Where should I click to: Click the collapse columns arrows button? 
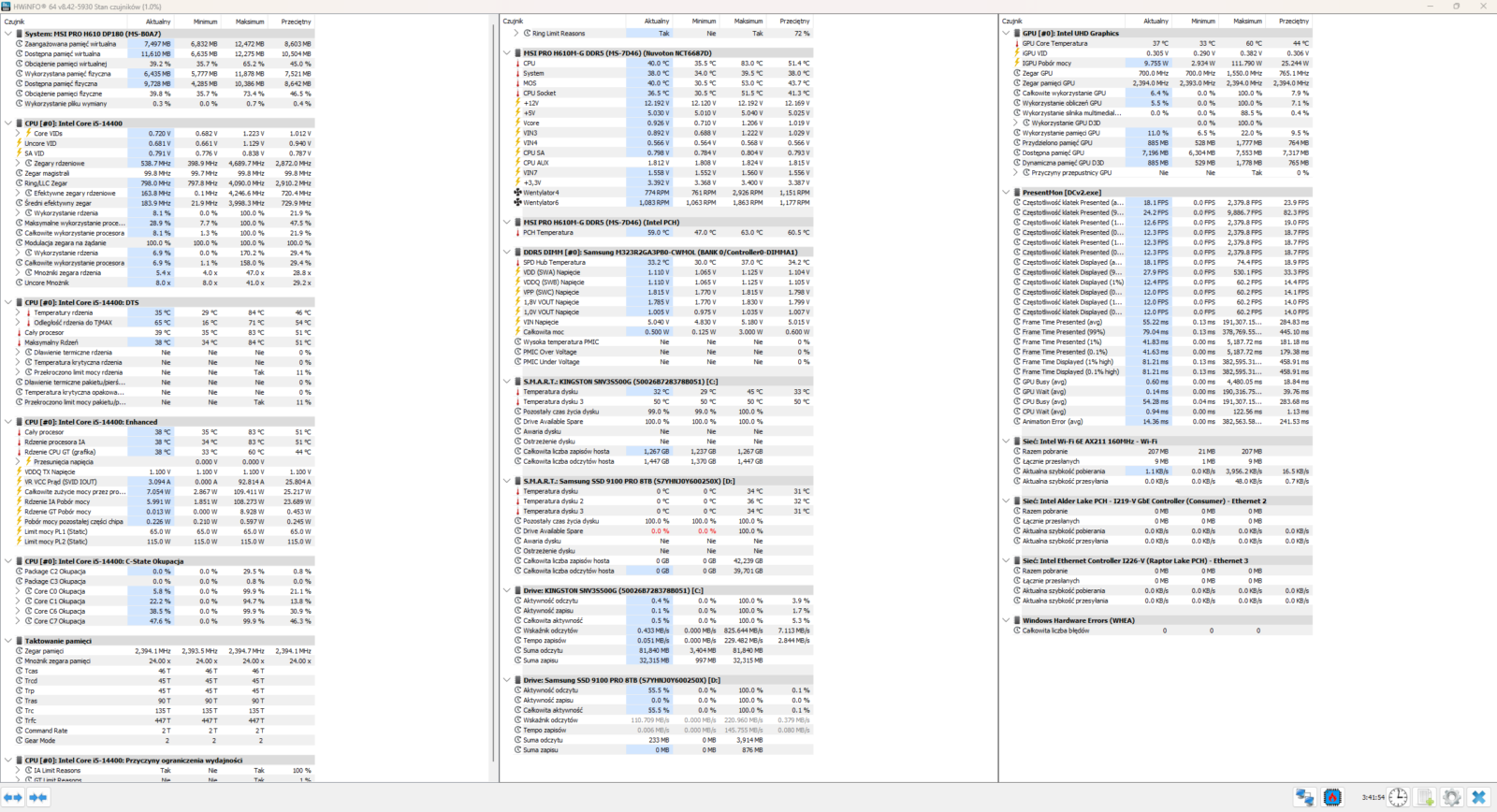[x=38, y=797]
